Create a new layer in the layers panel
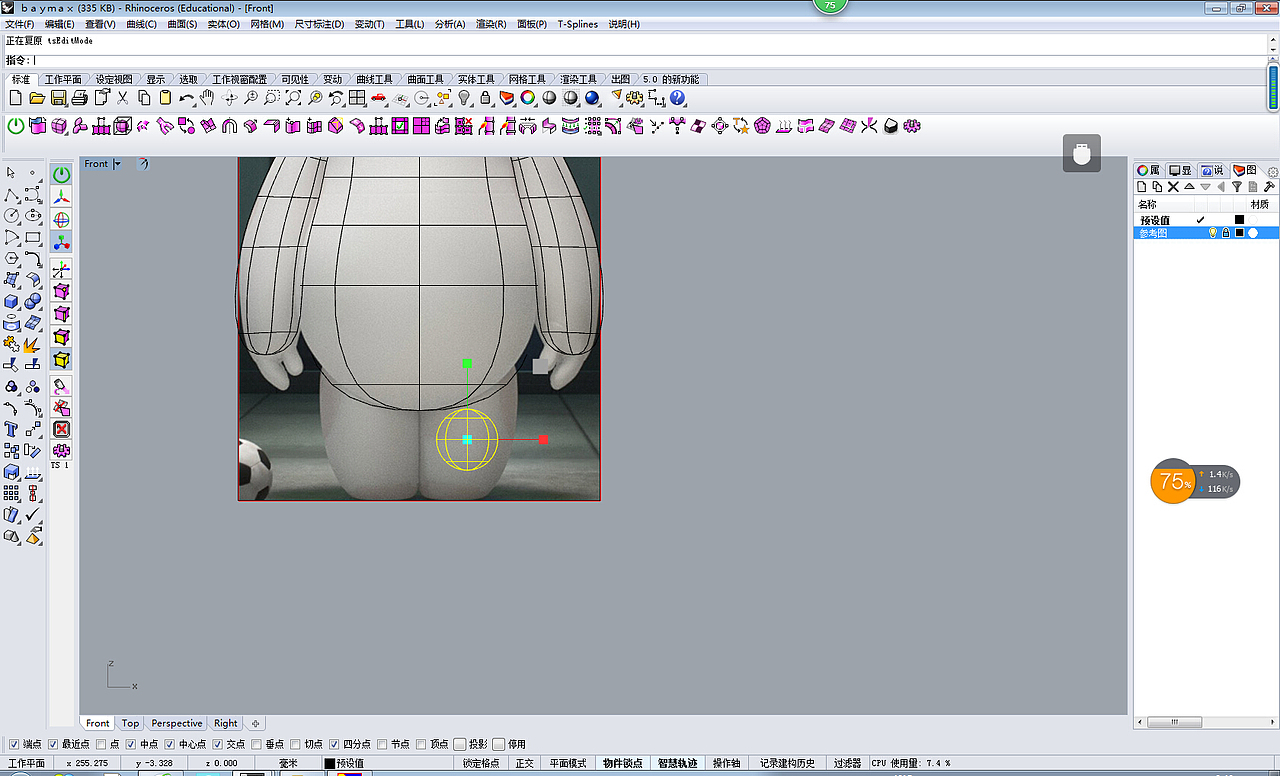Image resolution: width=1280 pixels, height=776 pixels. pos(1142,187)
